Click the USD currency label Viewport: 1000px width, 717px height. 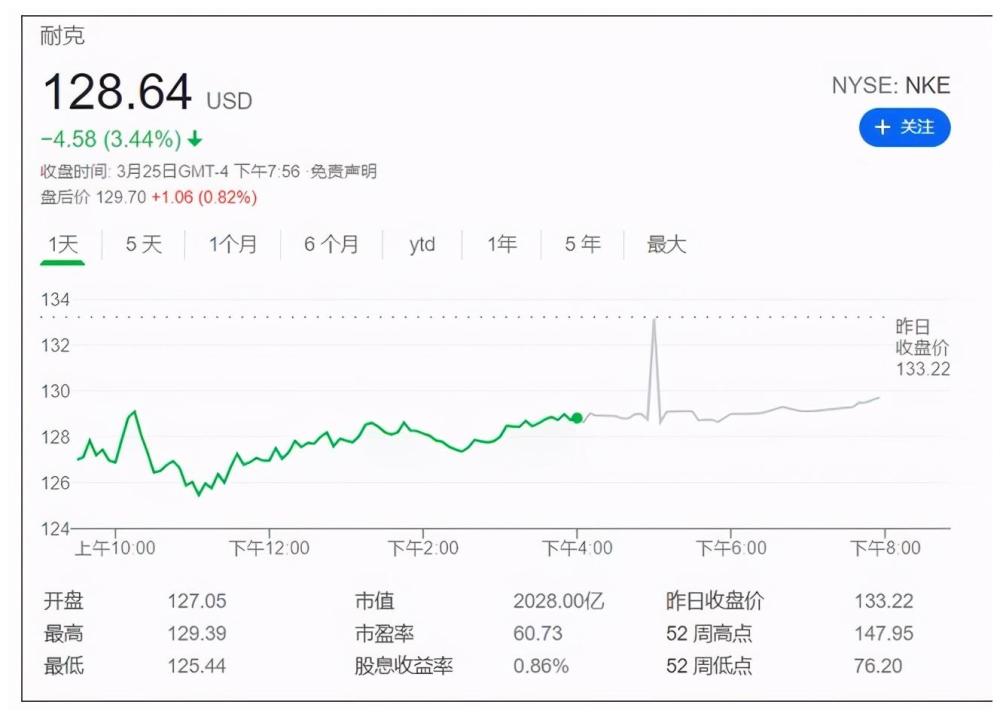[230, 101]
